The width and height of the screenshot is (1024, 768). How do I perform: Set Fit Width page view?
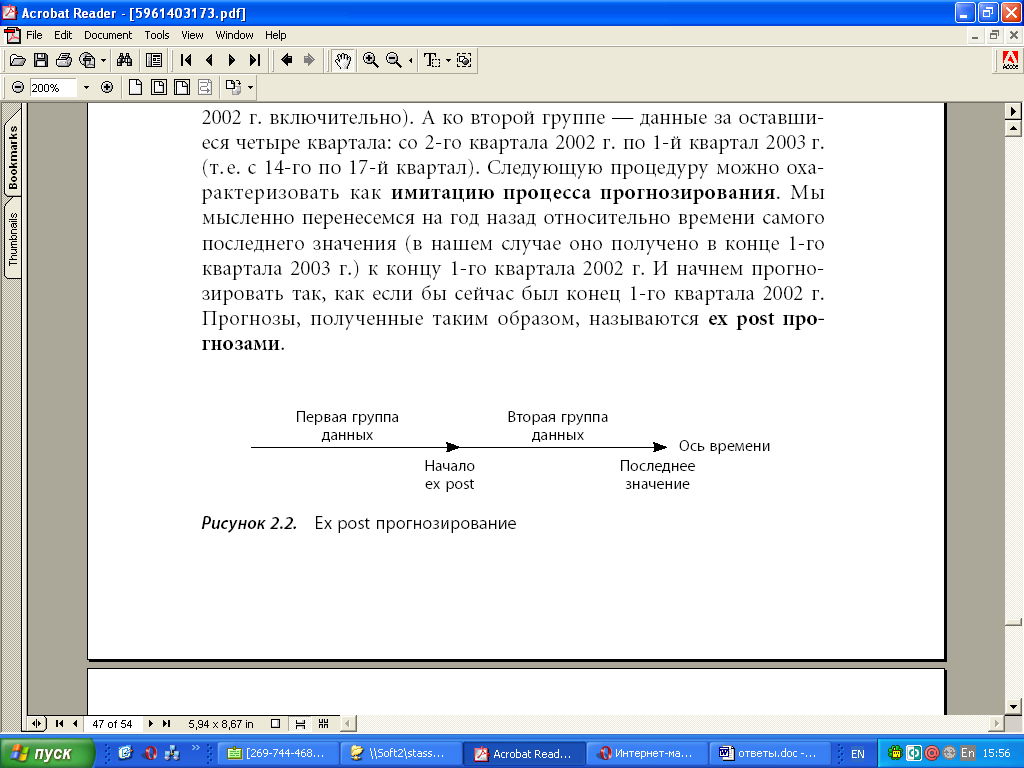[x=182, y=87]
